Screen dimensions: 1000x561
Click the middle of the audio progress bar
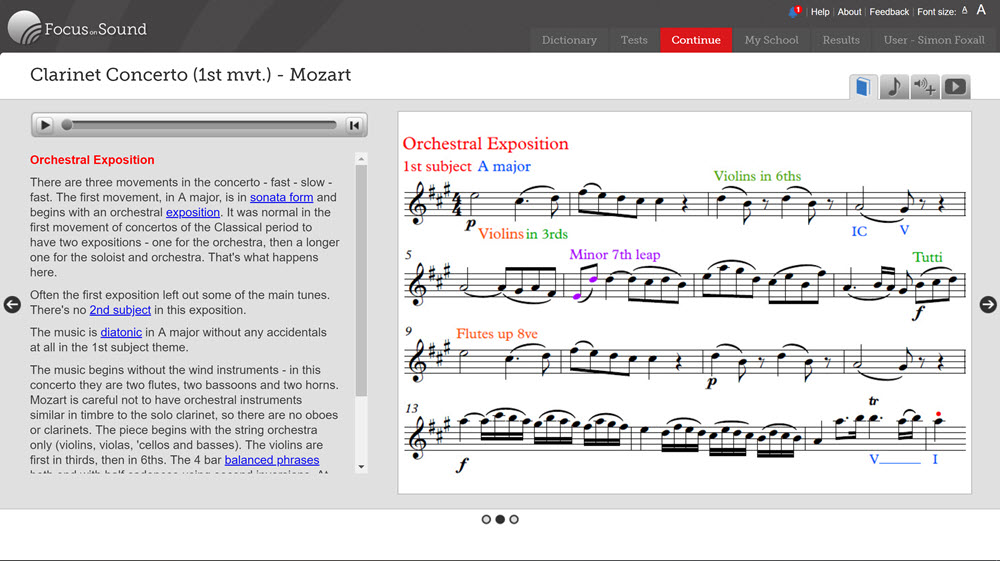coord(201,125)
